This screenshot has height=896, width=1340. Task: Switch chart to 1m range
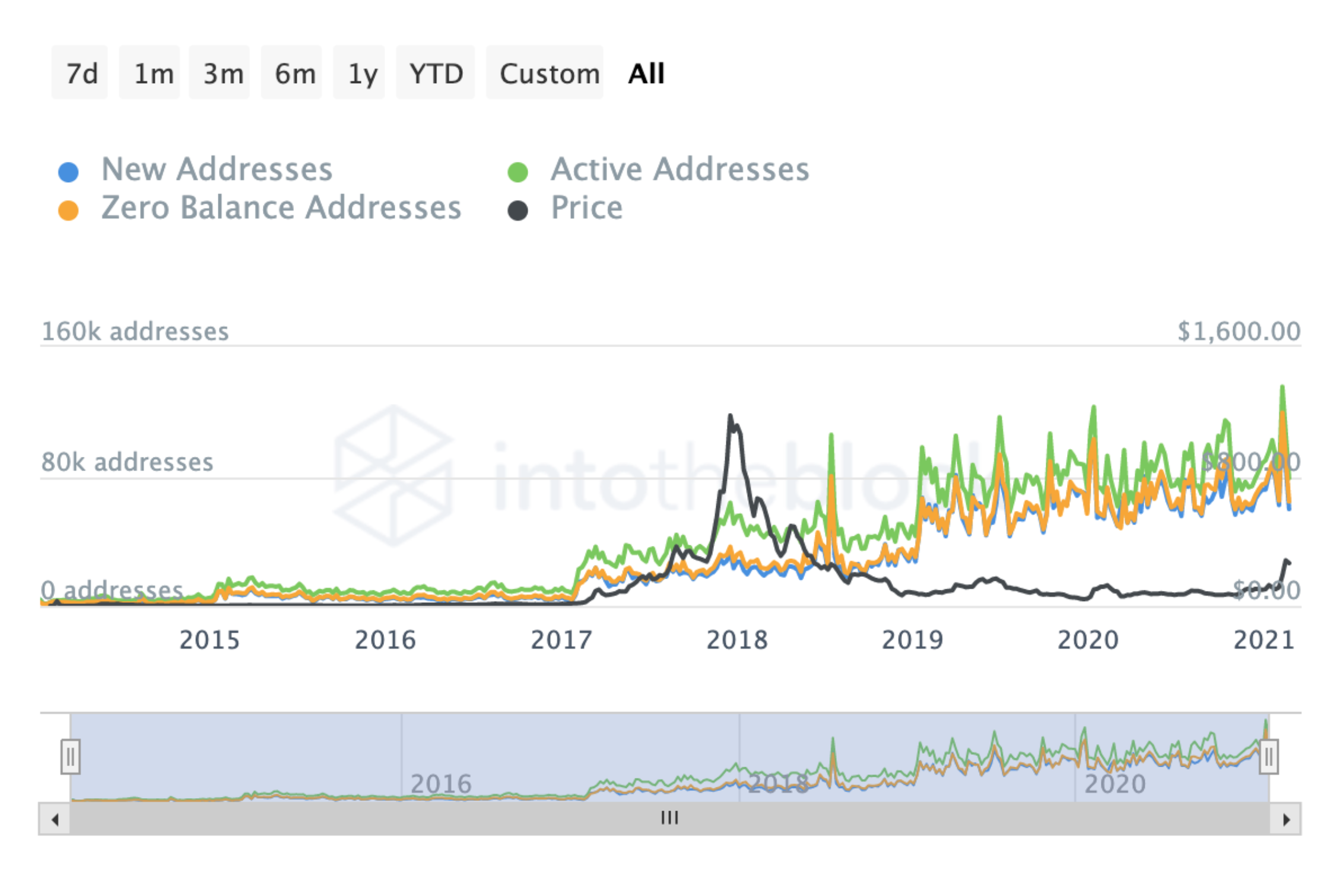pos(151,74)
